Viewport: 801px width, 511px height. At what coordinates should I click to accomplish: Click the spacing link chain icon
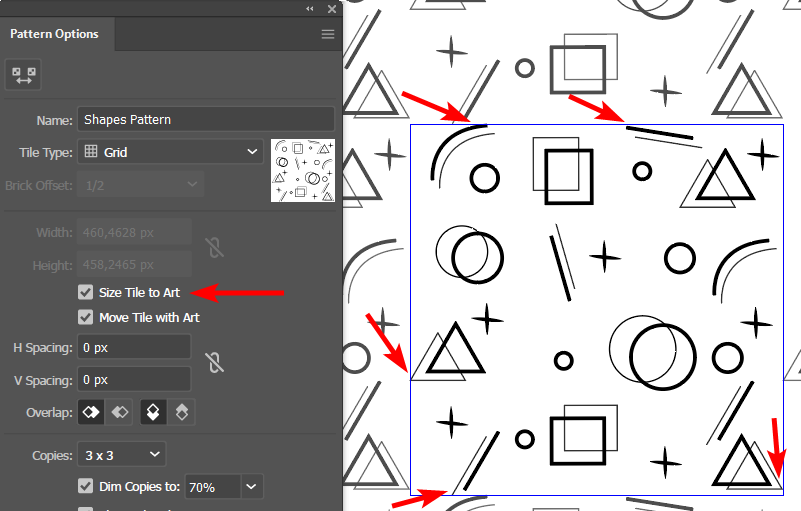(x=213, y=363)
